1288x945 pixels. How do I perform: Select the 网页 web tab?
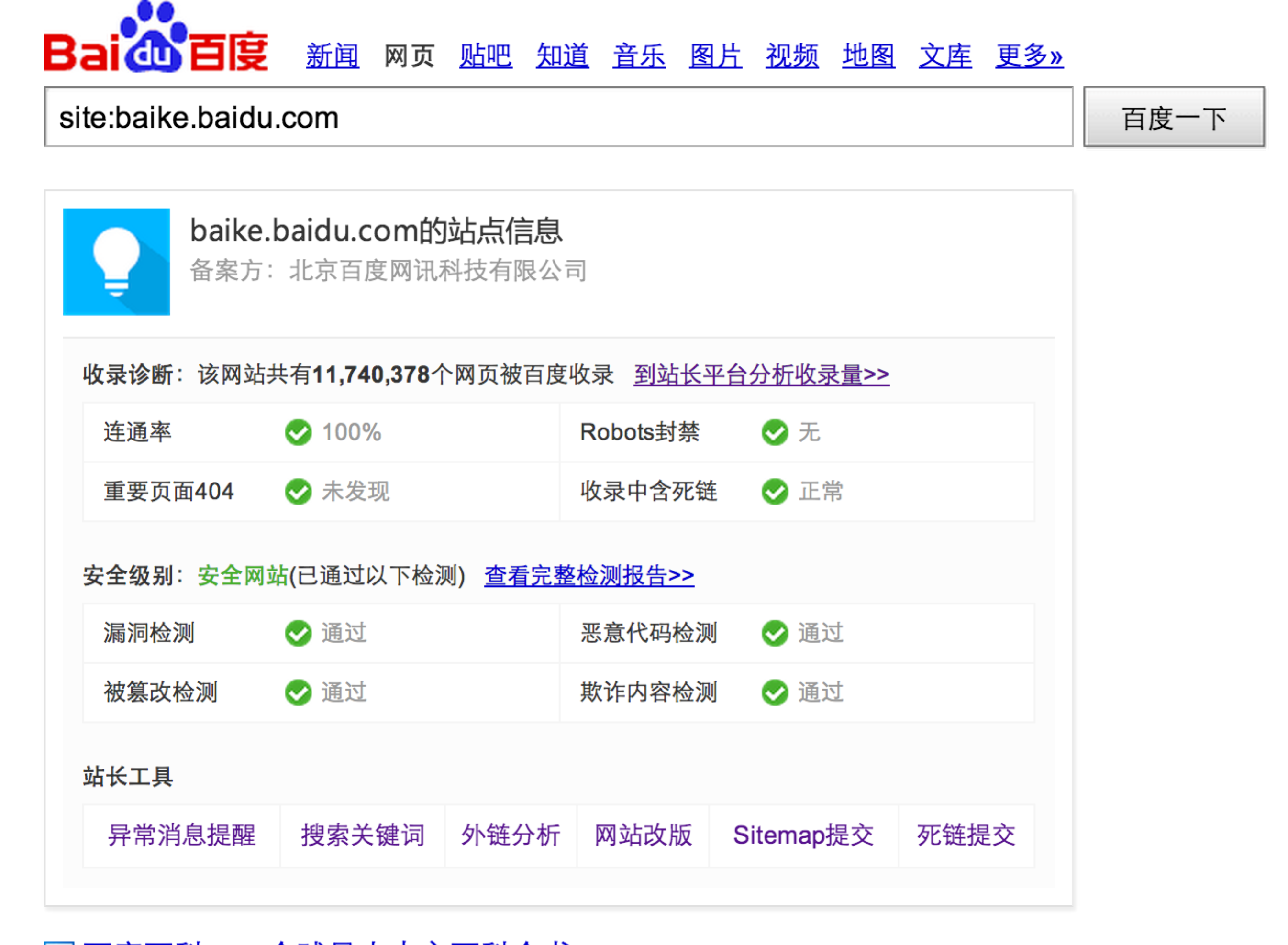pos(409,56)
